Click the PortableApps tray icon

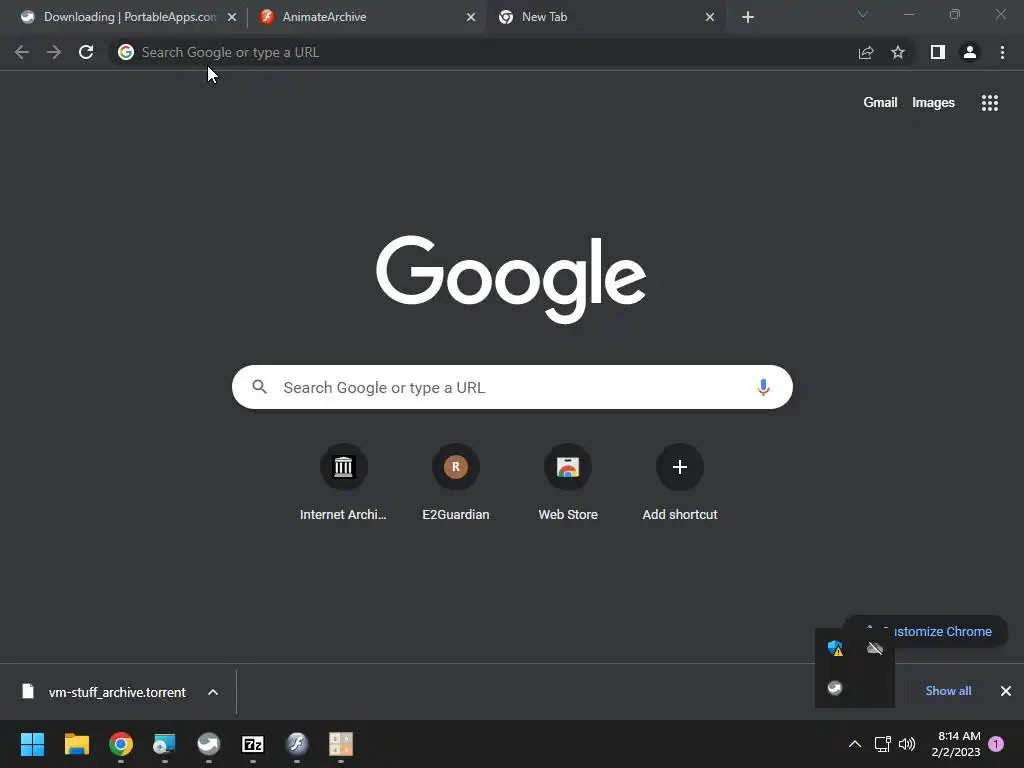point(835,688)
